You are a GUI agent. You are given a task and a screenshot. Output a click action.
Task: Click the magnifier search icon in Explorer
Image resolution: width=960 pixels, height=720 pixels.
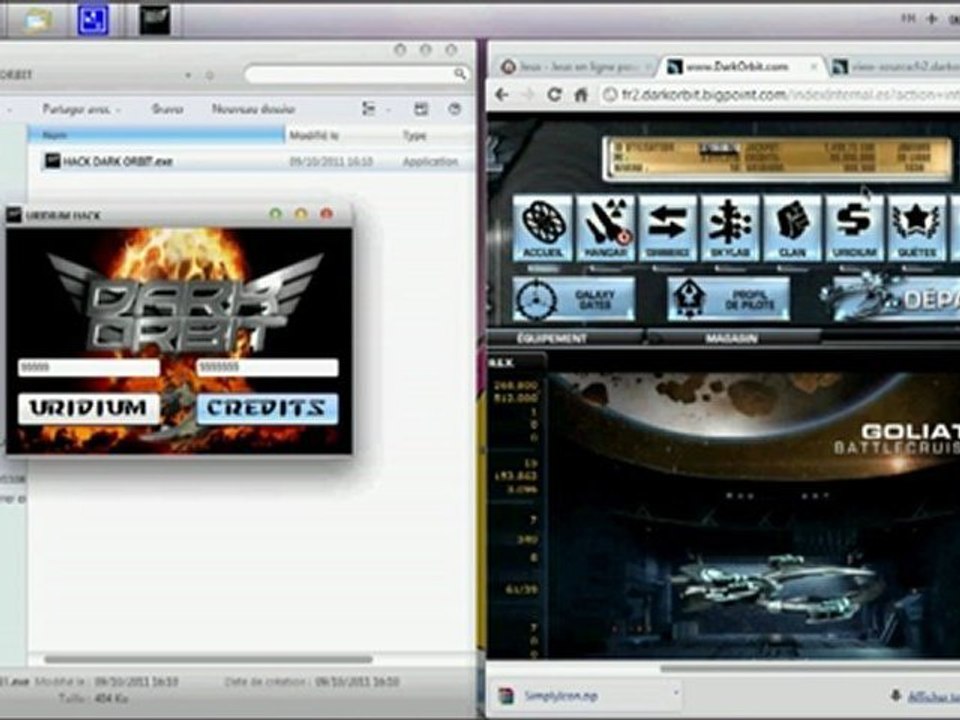coord(460,74)
